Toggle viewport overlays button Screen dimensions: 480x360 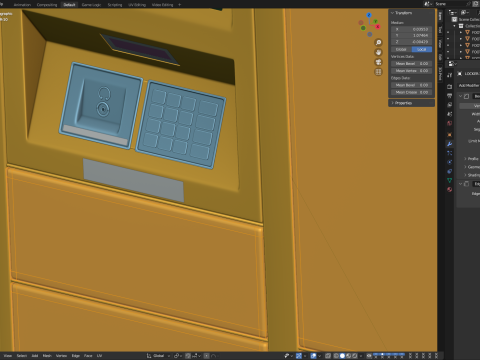tap(314, 356)
